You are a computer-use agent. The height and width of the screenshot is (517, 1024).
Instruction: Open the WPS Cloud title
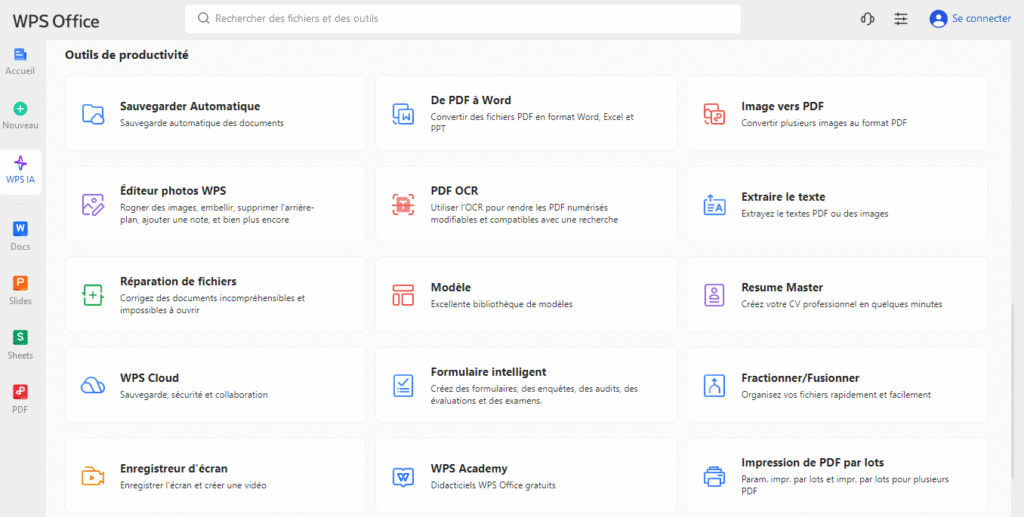150,378
